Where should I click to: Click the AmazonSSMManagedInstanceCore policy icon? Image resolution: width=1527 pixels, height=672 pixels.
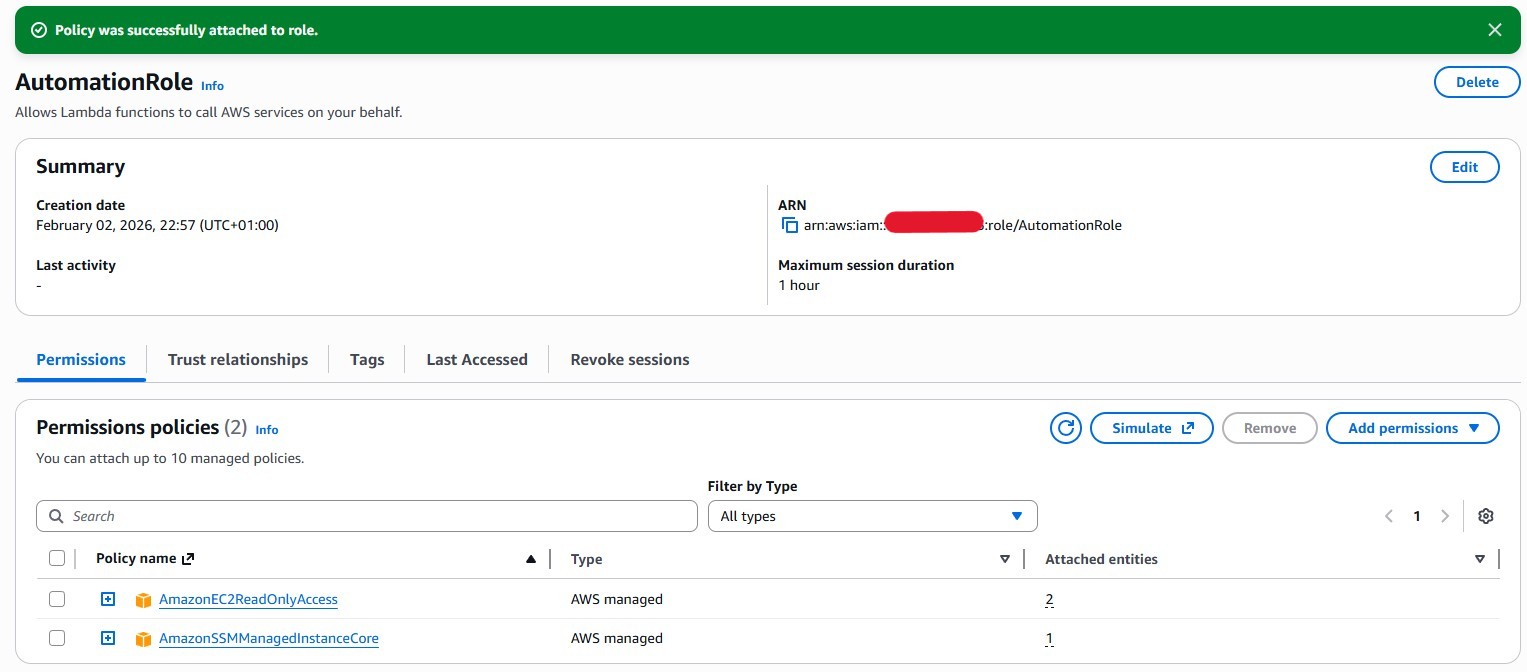(x=143, y=638)
